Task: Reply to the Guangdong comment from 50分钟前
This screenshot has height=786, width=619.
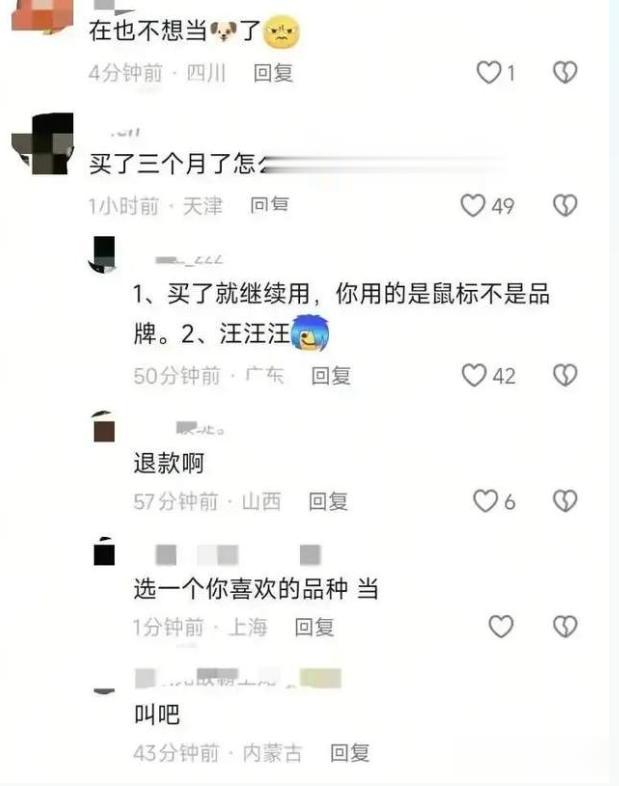Action: pos(331,376)
